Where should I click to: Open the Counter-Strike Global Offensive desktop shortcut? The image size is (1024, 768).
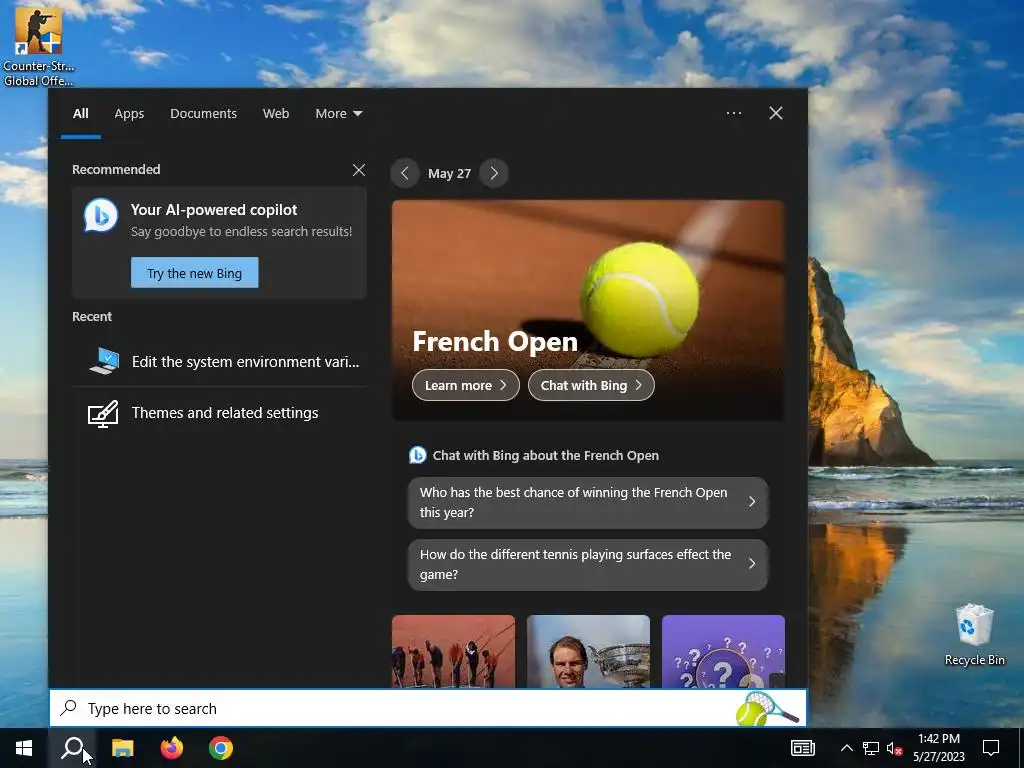[x=39, y=46]
